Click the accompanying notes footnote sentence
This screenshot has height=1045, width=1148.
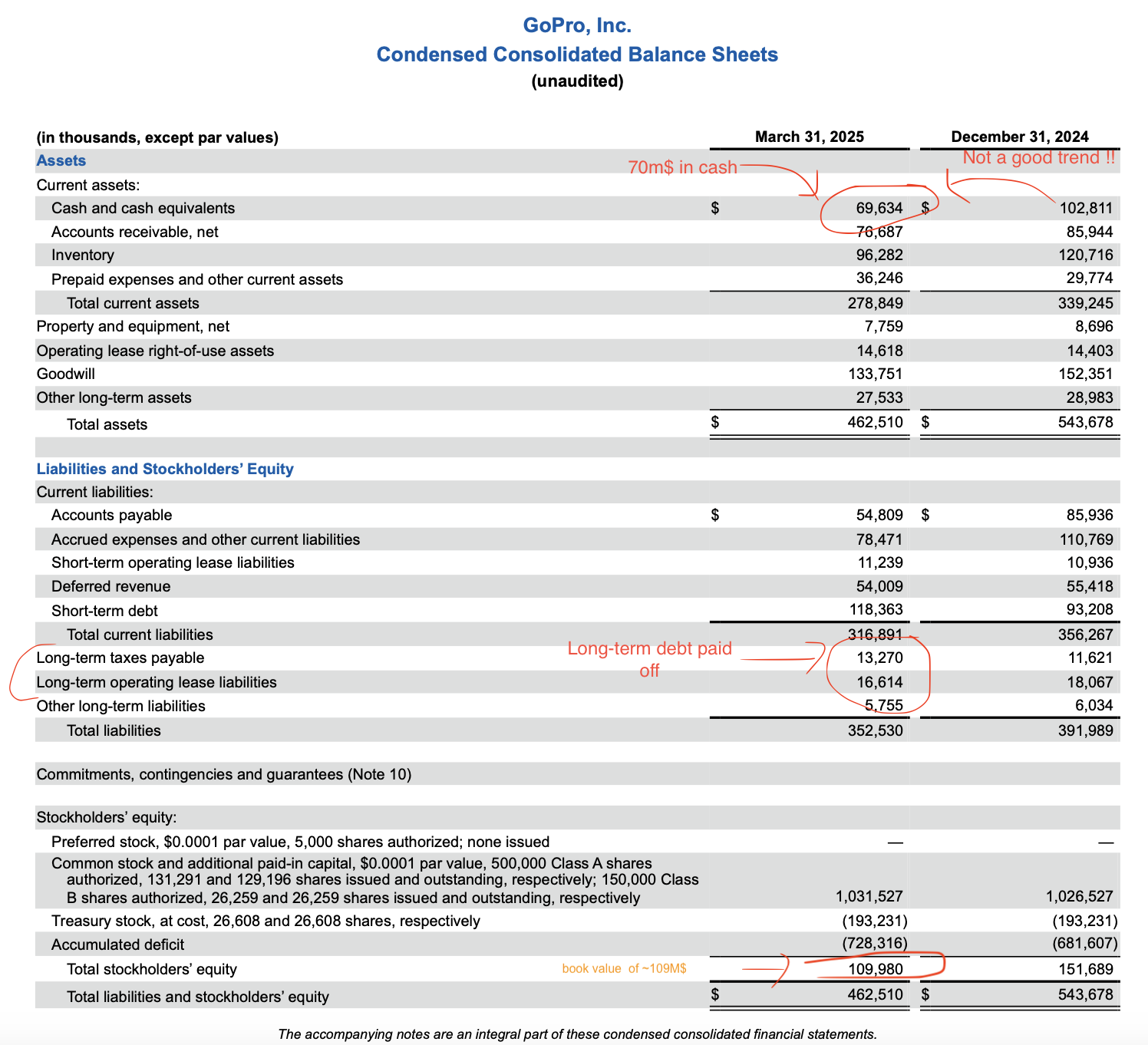point(577,1034)
